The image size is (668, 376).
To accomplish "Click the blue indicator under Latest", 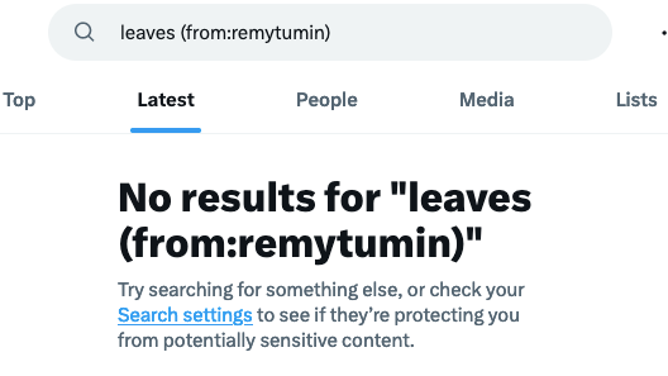I will pos(166,130).
